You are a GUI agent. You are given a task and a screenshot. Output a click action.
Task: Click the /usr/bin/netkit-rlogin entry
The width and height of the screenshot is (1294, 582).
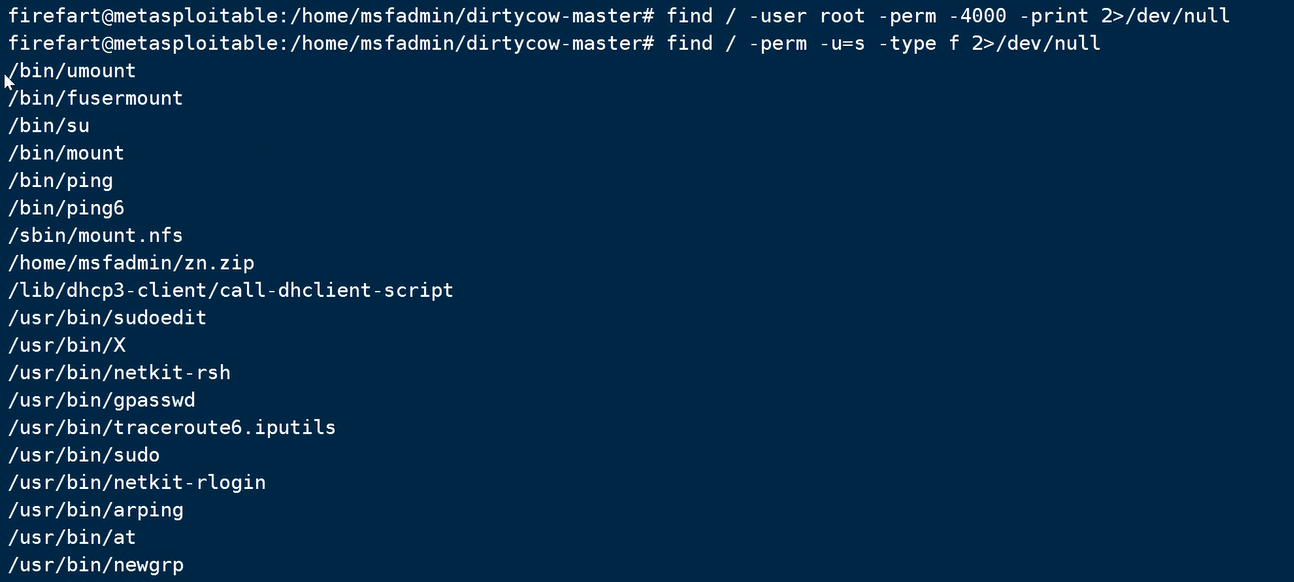click(137, 483)
